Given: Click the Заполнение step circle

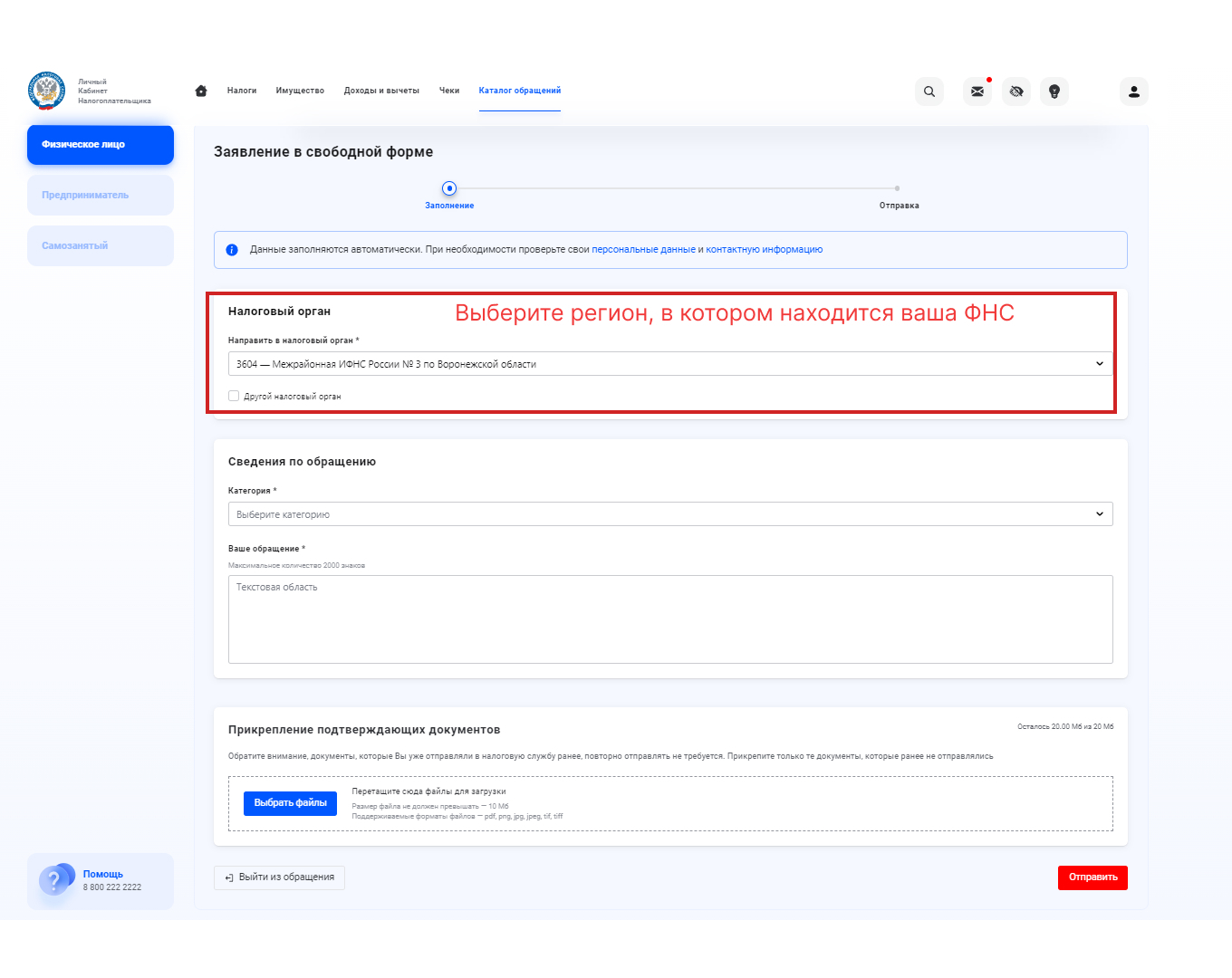Looking at the screenshot, I should (449, 188).
